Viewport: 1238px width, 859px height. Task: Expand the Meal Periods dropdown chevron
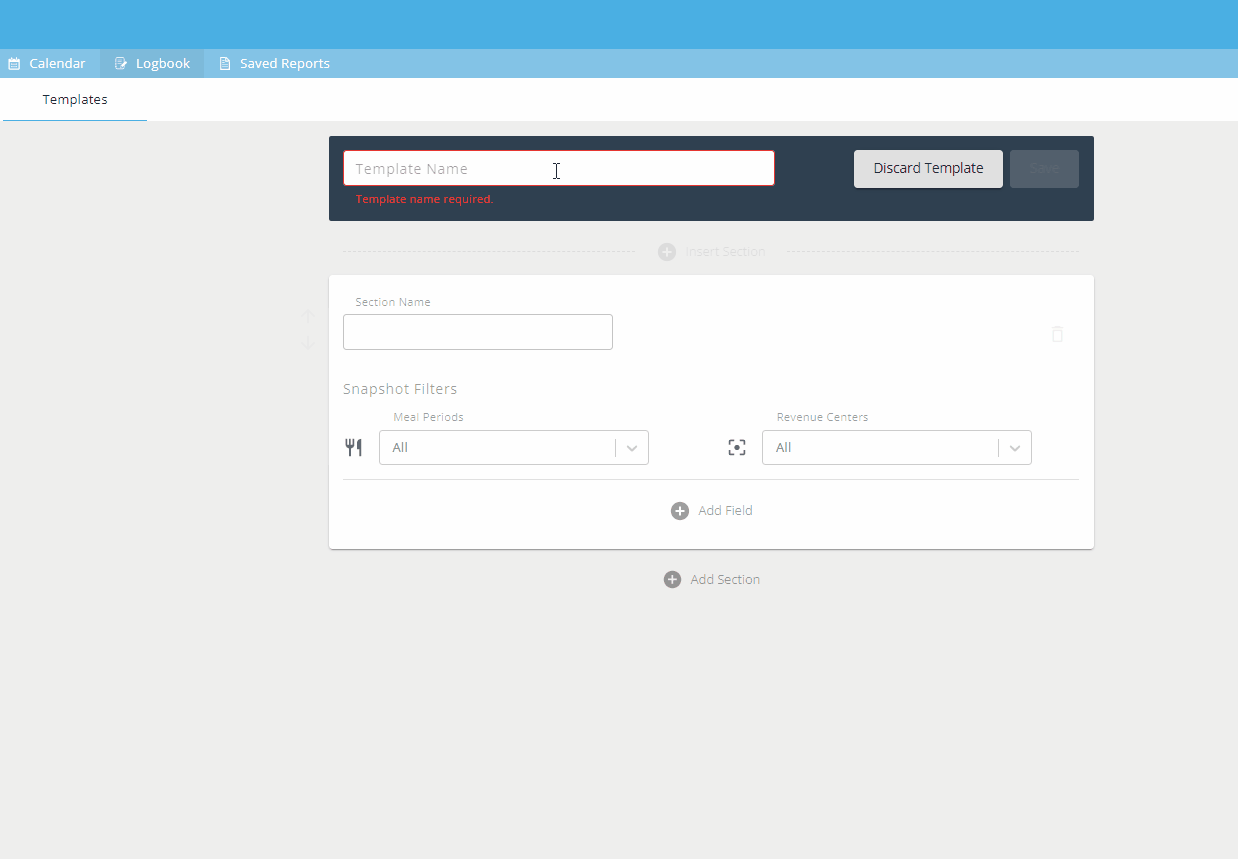coord(632,448)
